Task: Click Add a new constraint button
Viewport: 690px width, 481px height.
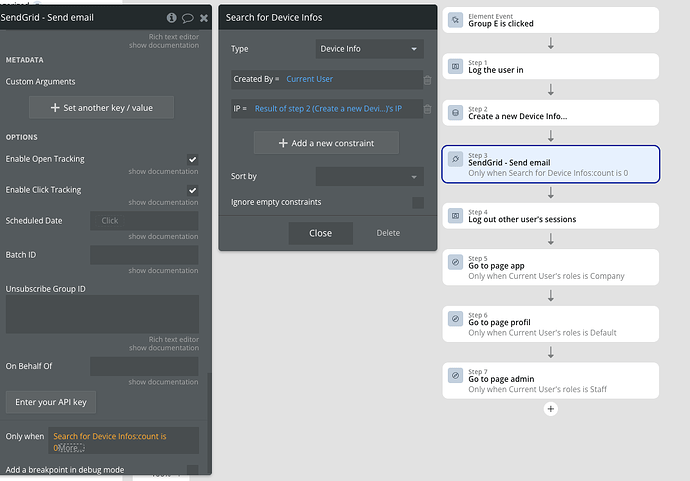Action: pos(327,143)
